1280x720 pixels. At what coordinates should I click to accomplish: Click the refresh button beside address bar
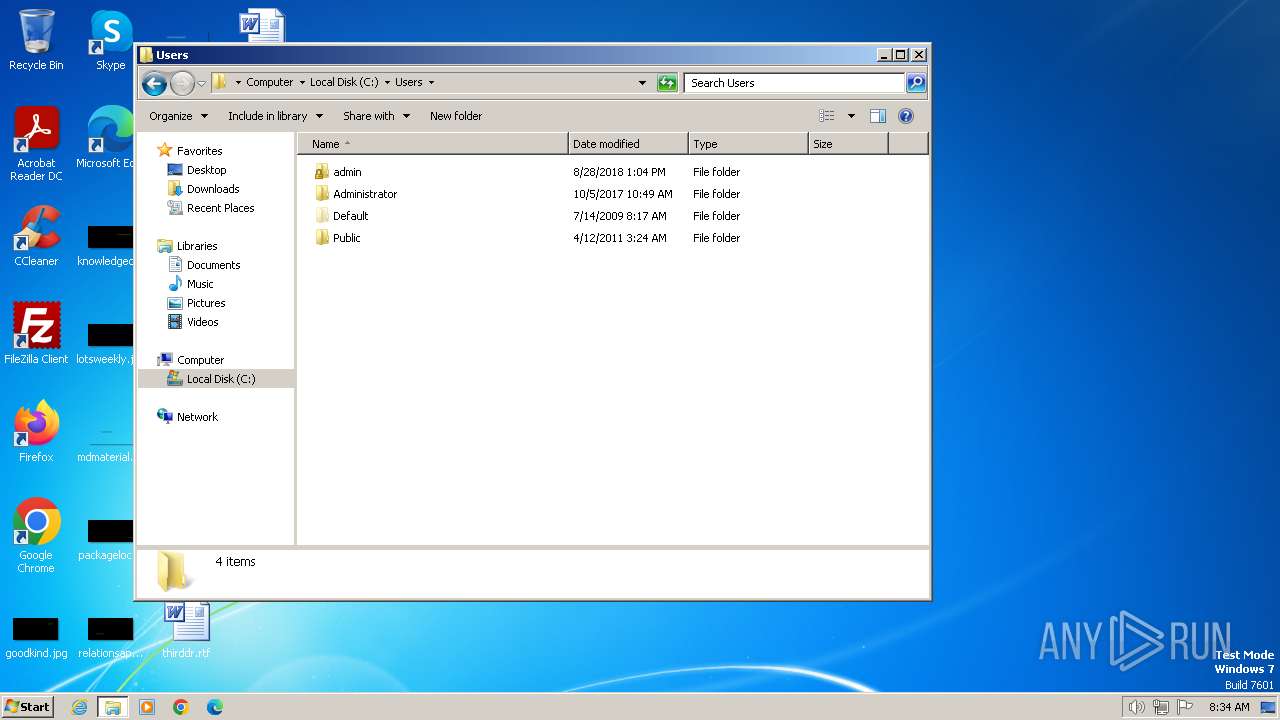[x=667, y=83]
